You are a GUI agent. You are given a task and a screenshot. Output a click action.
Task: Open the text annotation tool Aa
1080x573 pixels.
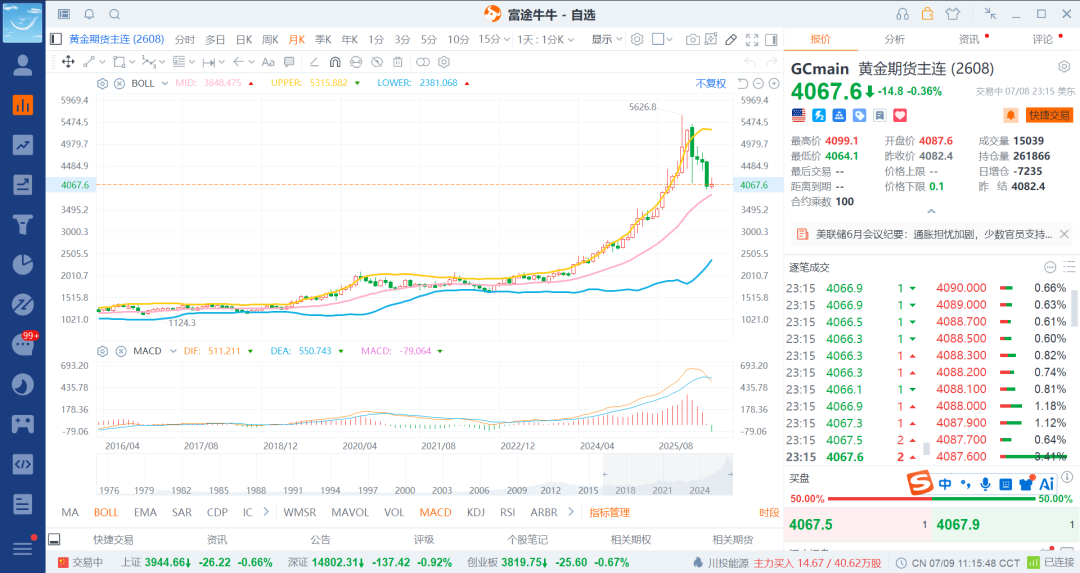[x=268, y=62]
